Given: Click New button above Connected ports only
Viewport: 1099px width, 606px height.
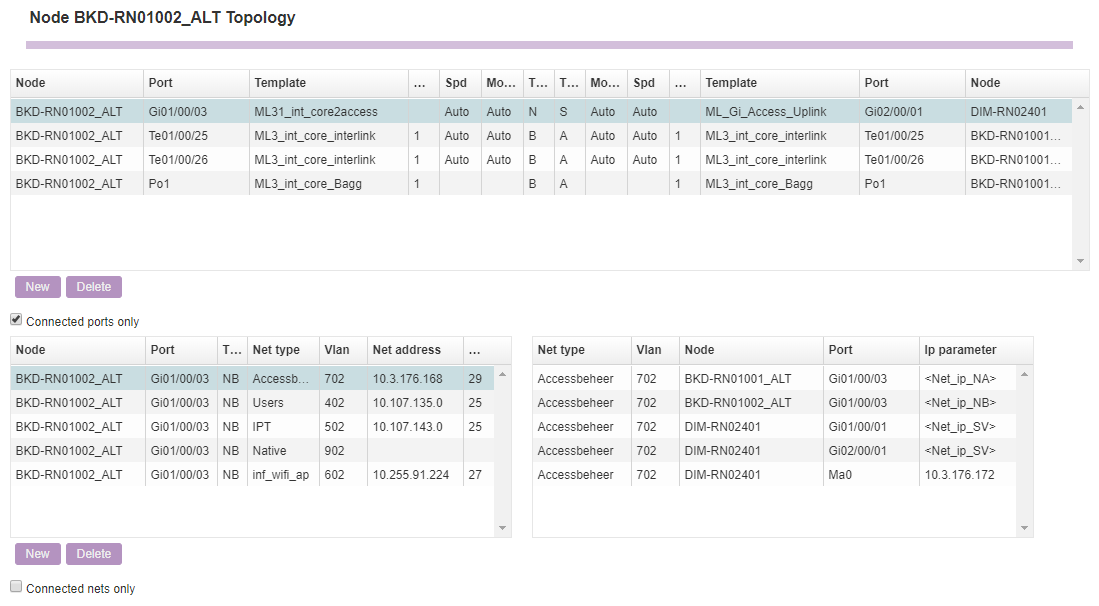Looking at the screenshot, I should click(37, 287).
